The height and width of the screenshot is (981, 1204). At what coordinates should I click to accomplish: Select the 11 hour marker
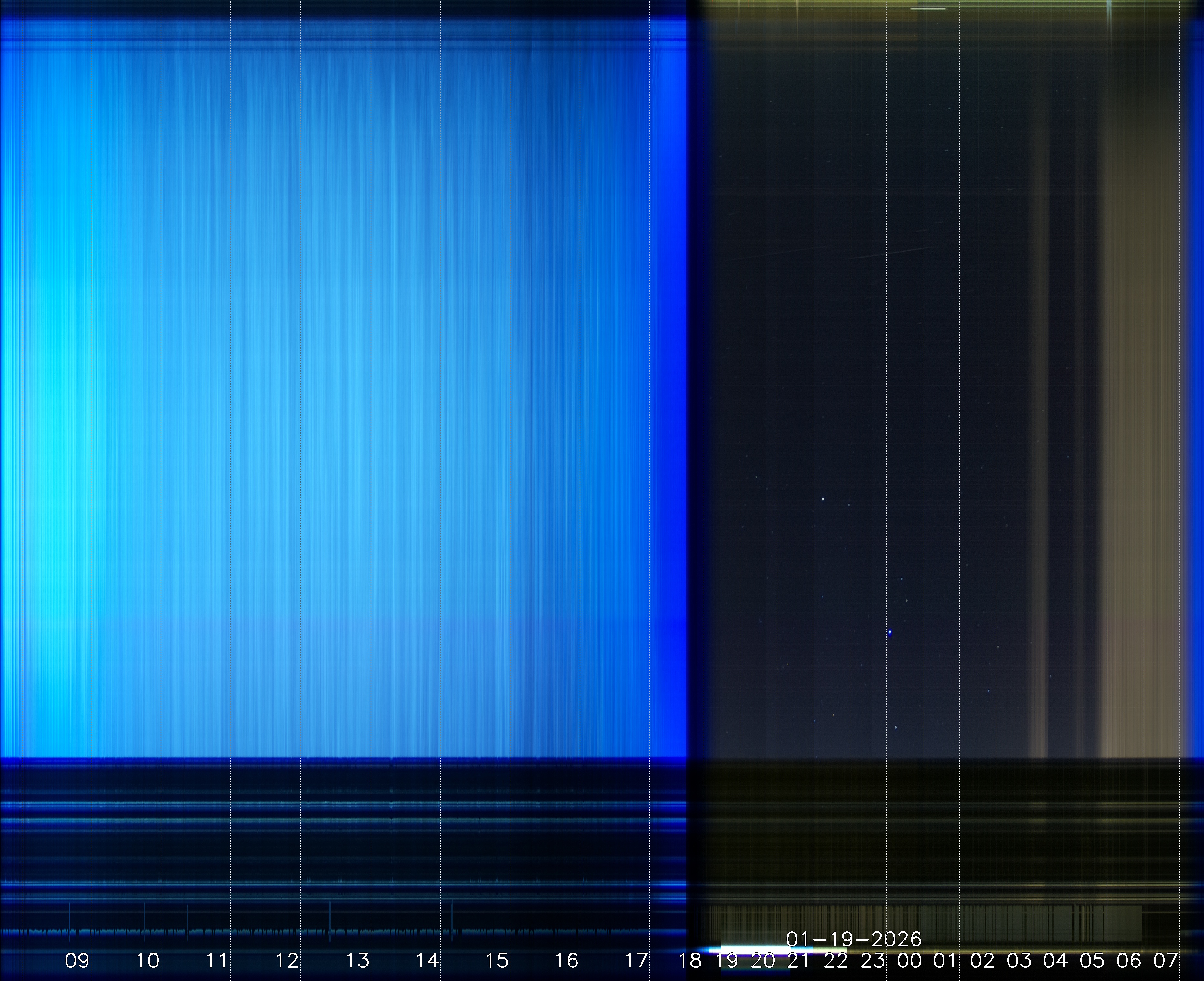(217, 960)
